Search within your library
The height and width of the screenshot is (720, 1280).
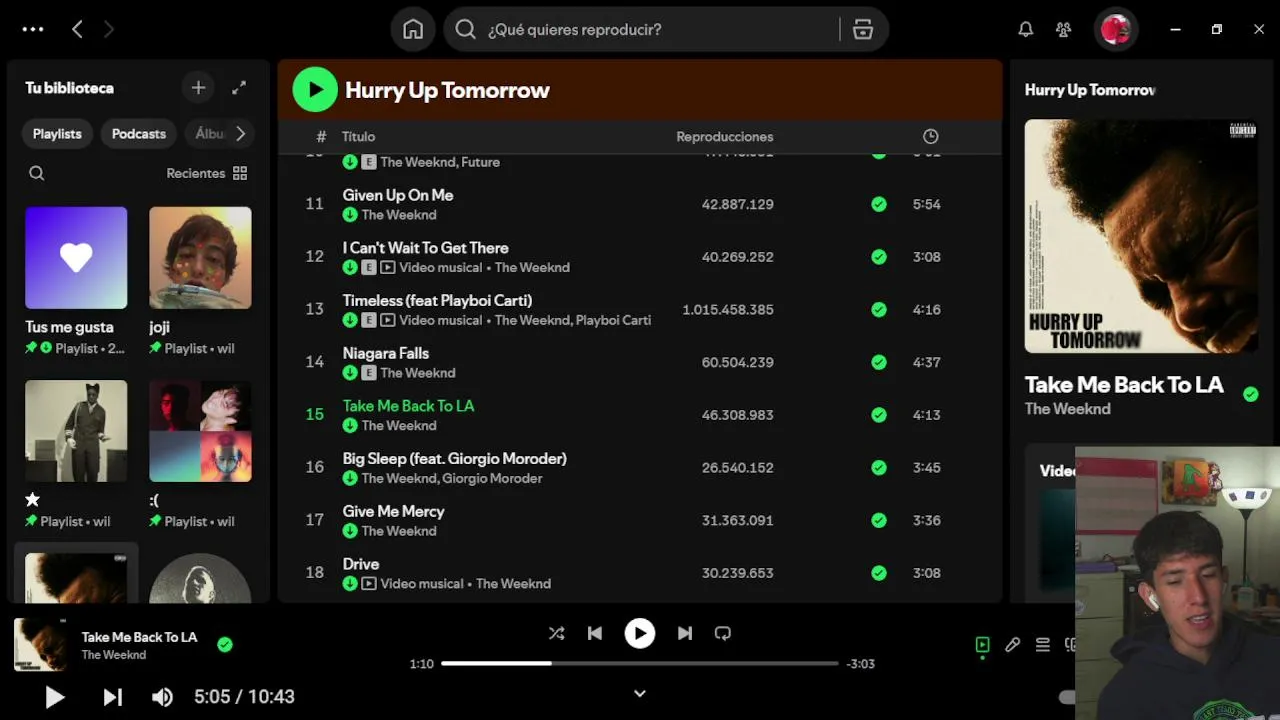click(37, 173)
